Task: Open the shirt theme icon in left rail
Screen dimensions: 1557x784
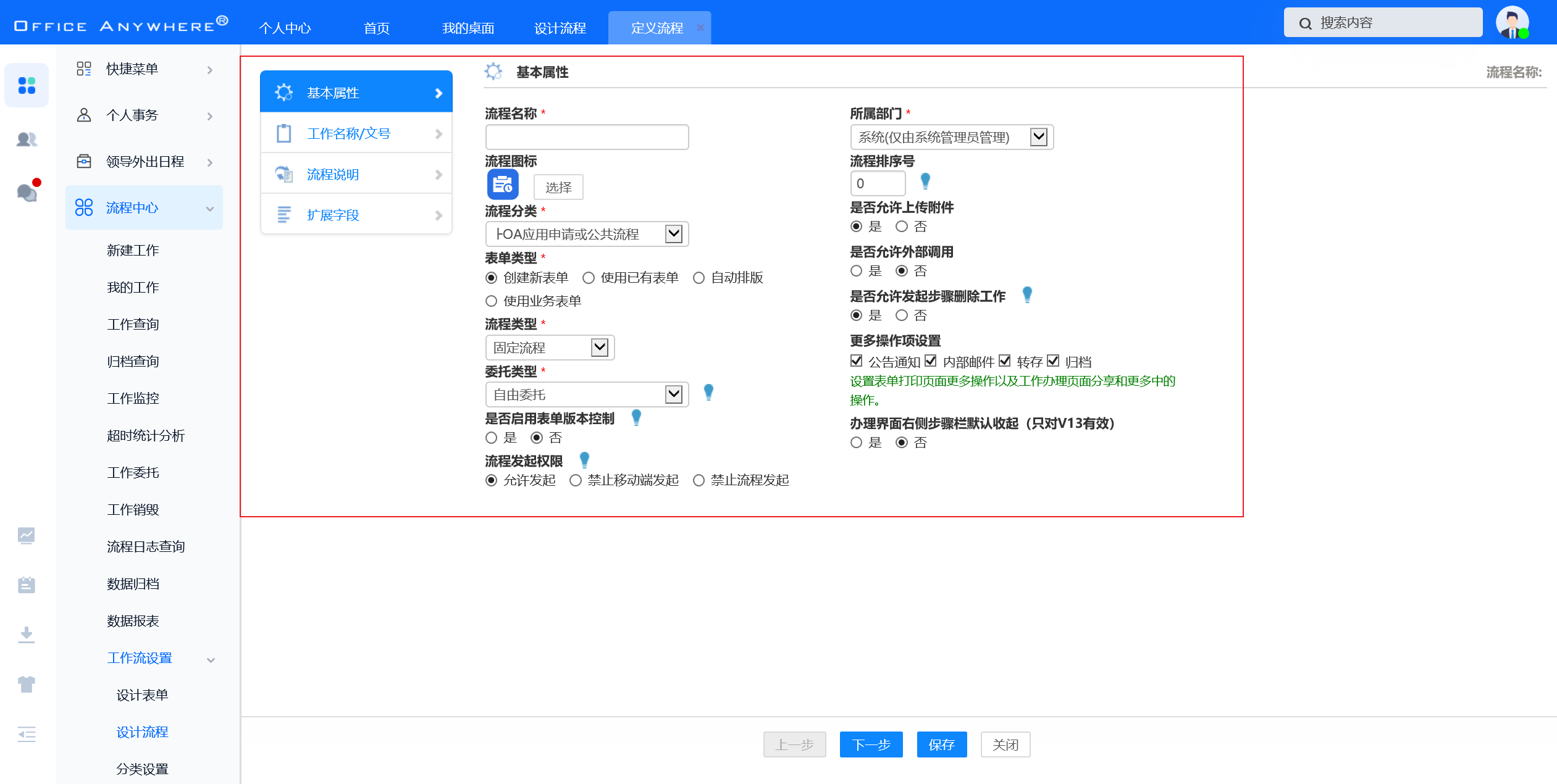Action: tap(27, 684)
